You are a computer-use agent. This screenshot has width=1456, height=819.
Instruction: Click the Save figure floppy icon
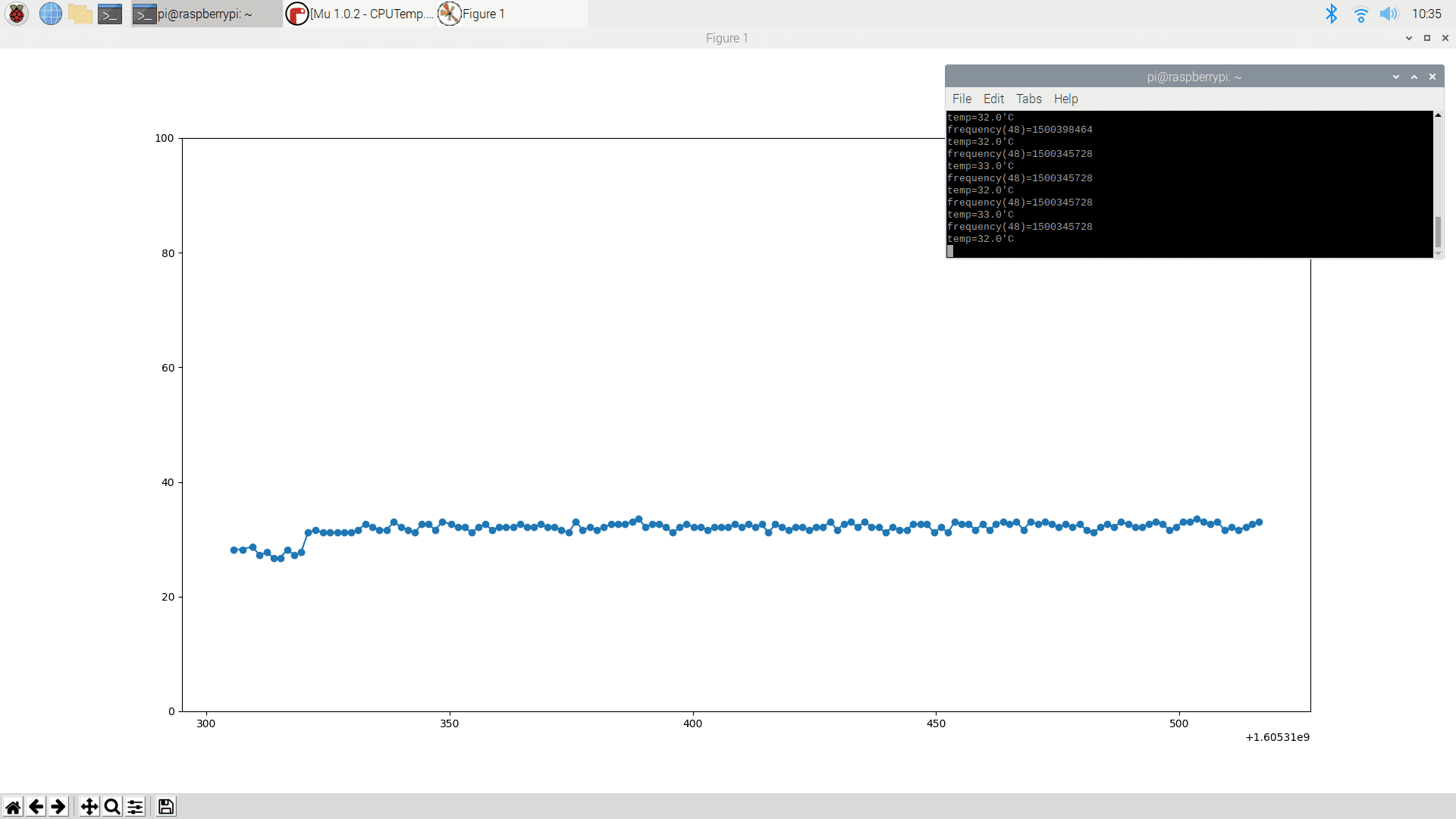[x=166, y=806]
